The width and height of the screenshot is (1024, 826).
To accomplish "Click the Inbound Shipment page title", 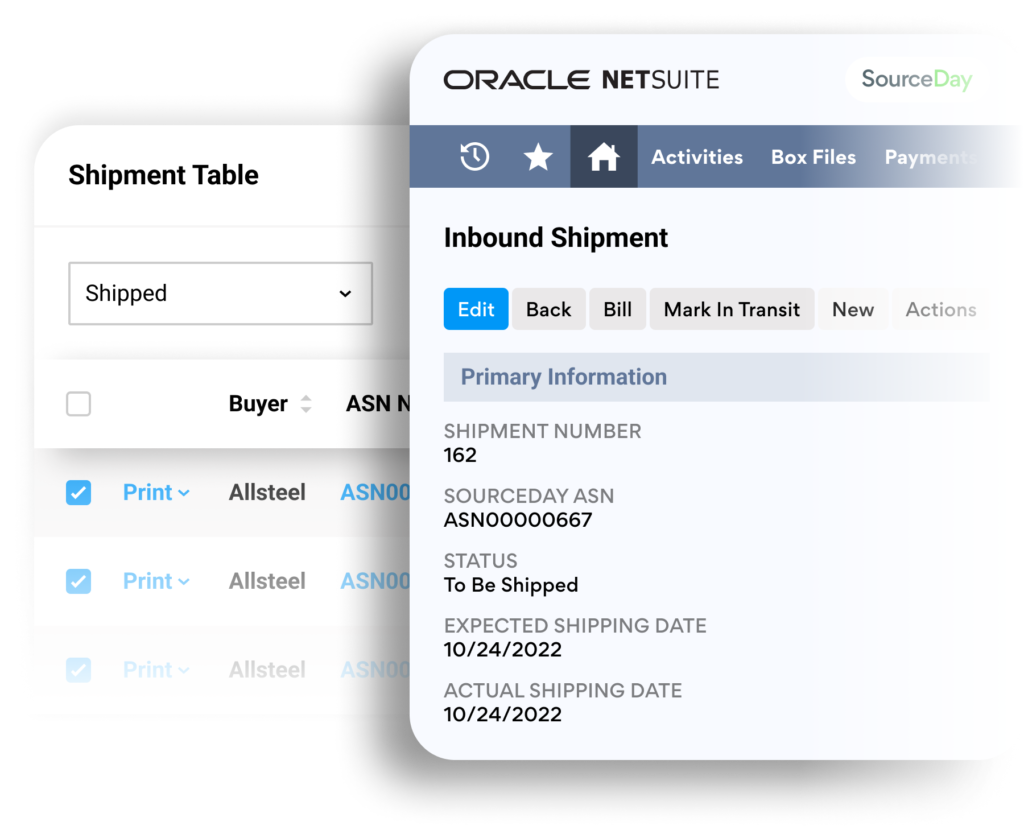I will point(556,238).
